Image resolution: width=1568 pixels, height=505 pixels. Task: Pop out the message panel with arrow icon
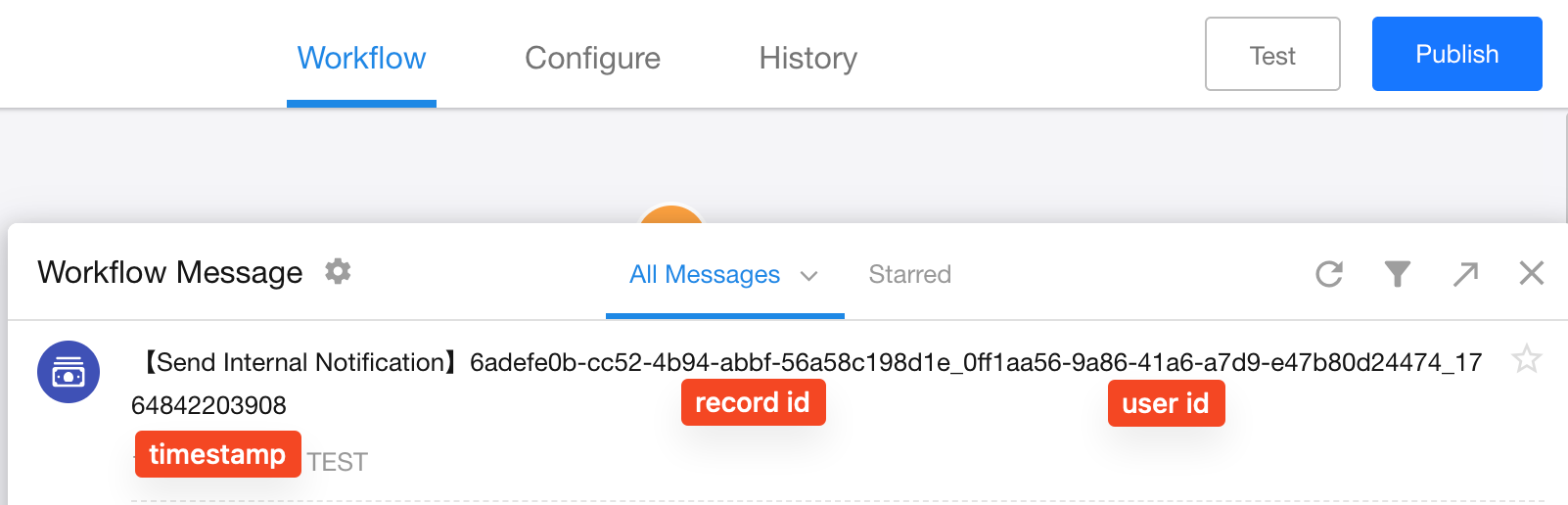[x=1465, y=274]
